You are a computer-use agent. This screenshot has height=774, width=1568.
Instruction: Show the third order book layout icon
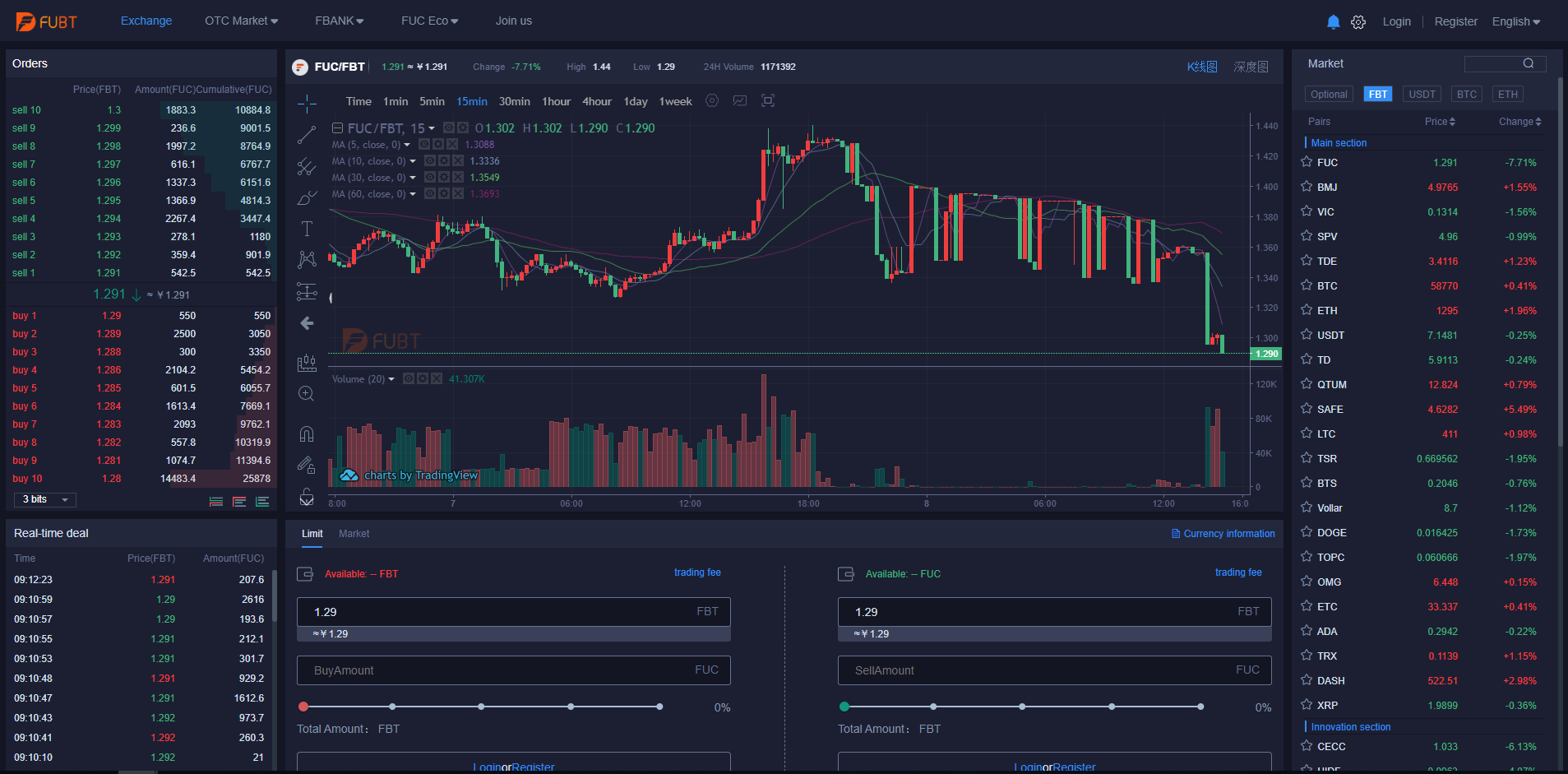pyautogui.click(x=262, y=502)
